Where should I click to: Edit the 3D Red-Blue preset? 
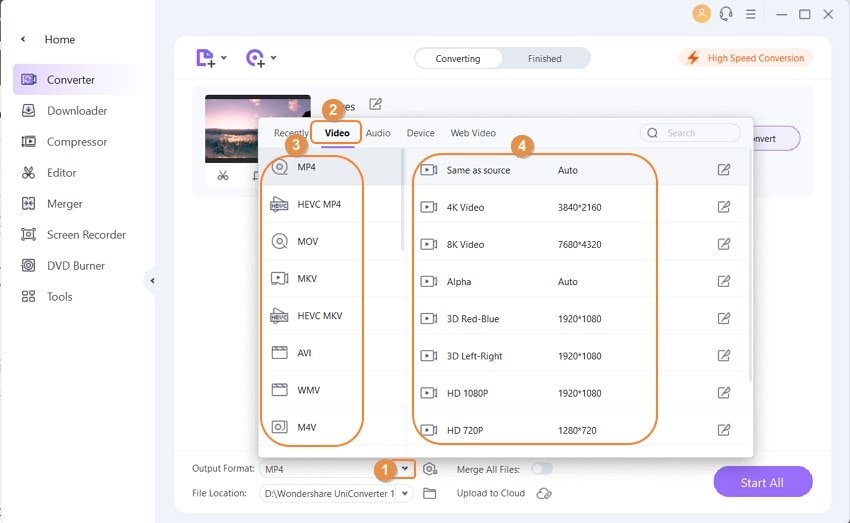(724, 318)
